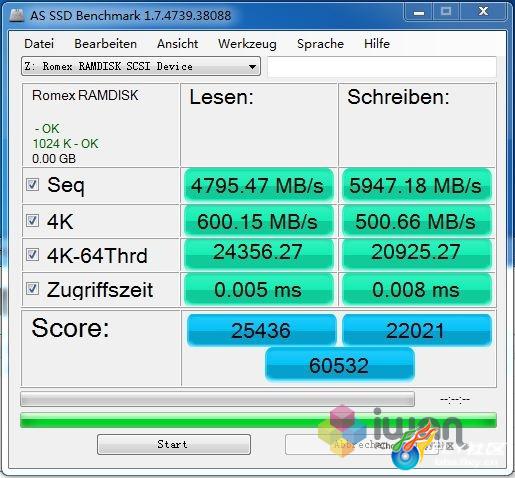Start the benchmark with the Start button
The height and width of the screenshot is (478, 515).
click(174, 444)
